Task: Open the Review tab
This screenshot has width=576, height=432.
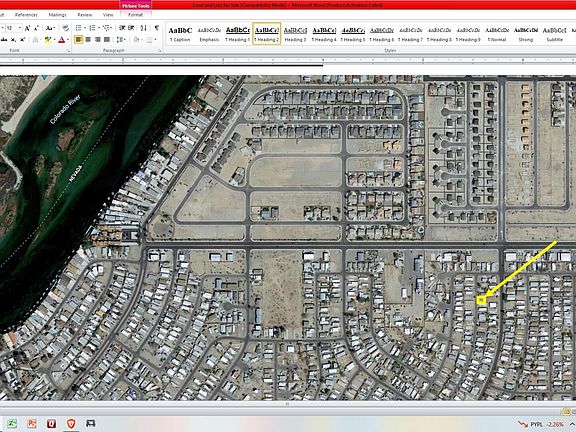Action: click(84, 15)
